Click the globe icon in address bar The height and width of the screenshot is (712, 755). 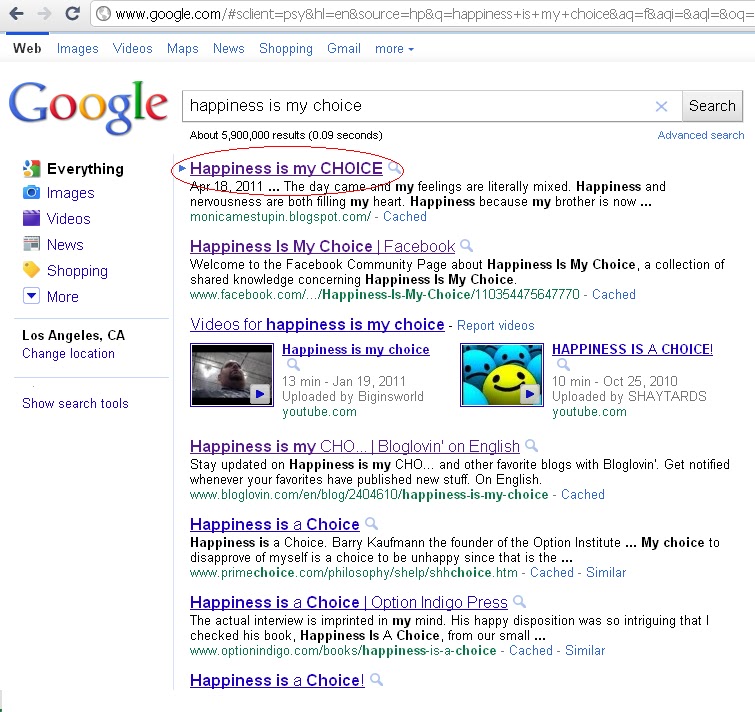point(103,14)
